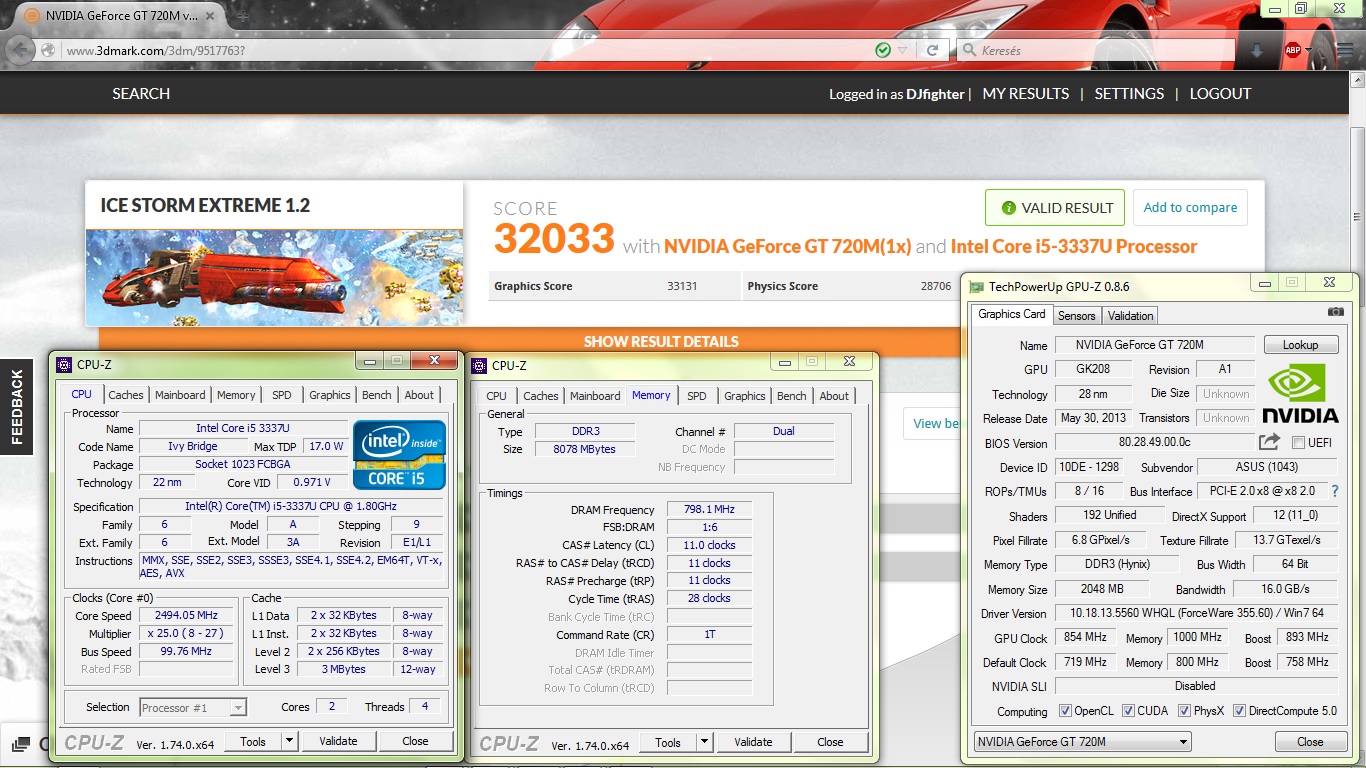Click the 32033 score value

coord(553,240)
